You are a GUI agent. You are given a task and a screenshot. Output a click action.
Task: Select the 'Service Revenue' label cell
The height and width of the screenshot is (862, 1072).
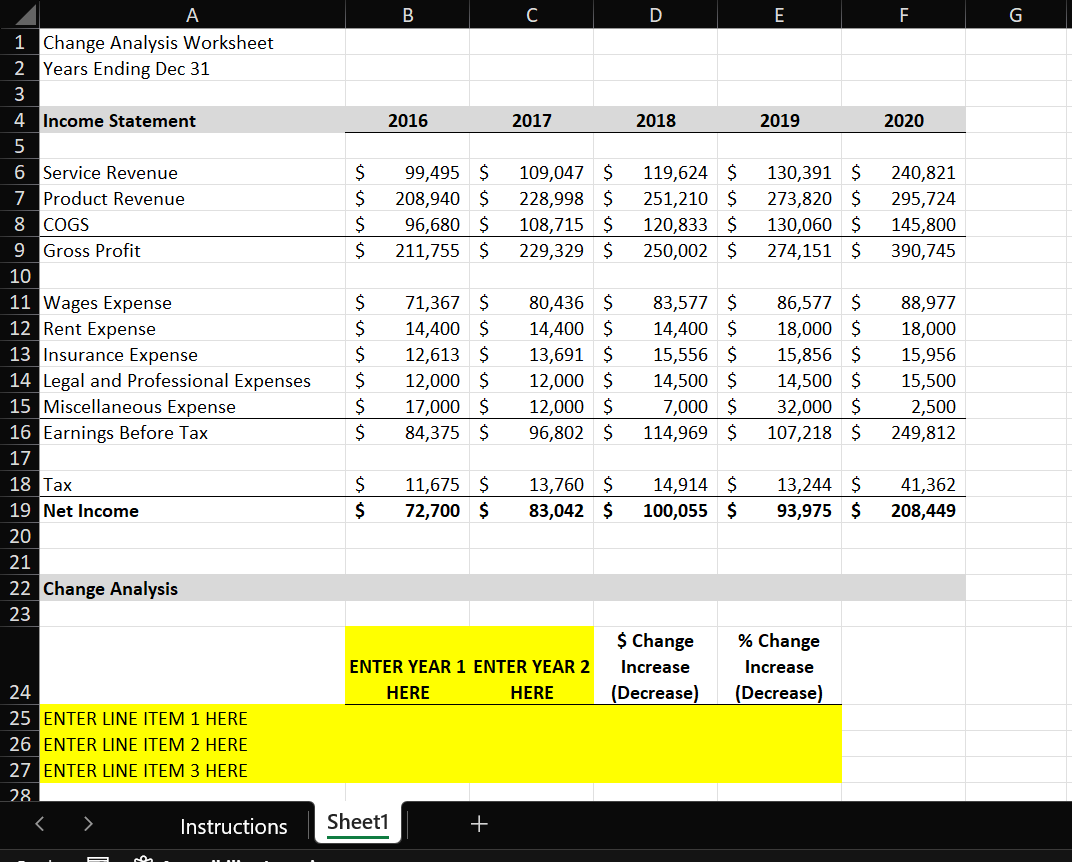(192, 172)
